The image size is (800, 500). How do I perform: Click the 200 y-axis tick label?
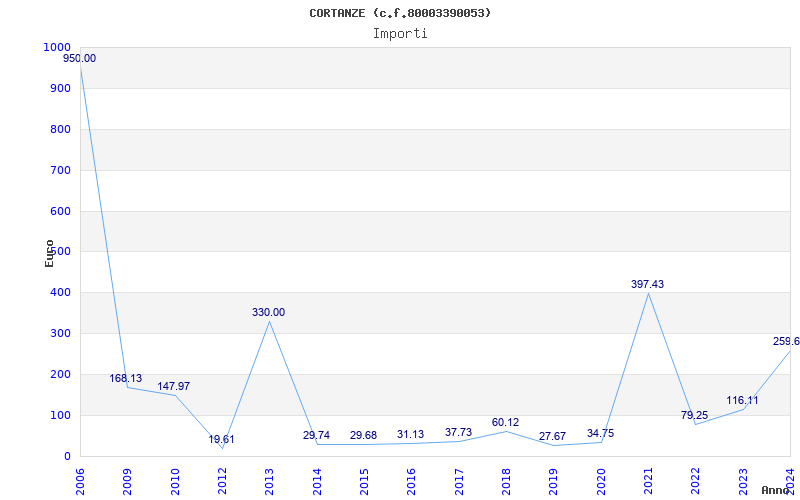point(61,374)
